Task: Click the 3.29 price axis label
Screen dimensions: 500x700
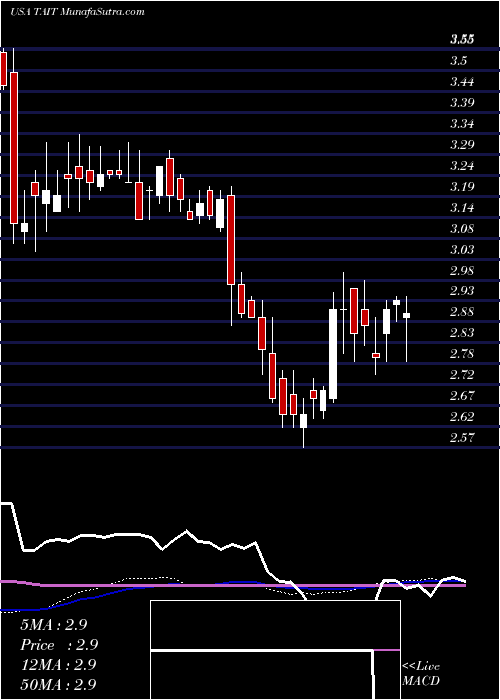Action: click(x=462, y=145)
